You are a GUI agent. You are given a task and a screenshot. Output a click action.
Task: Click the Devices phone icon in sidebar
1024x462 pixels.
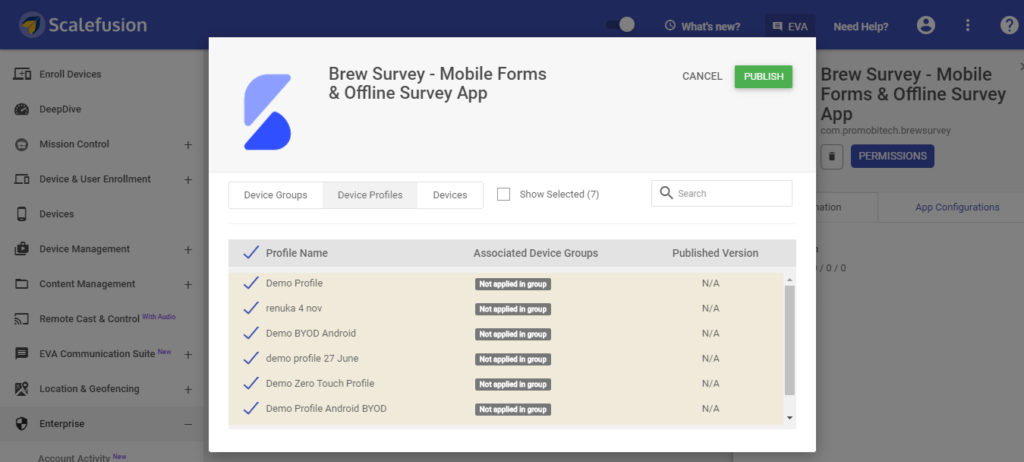(22, 214)
